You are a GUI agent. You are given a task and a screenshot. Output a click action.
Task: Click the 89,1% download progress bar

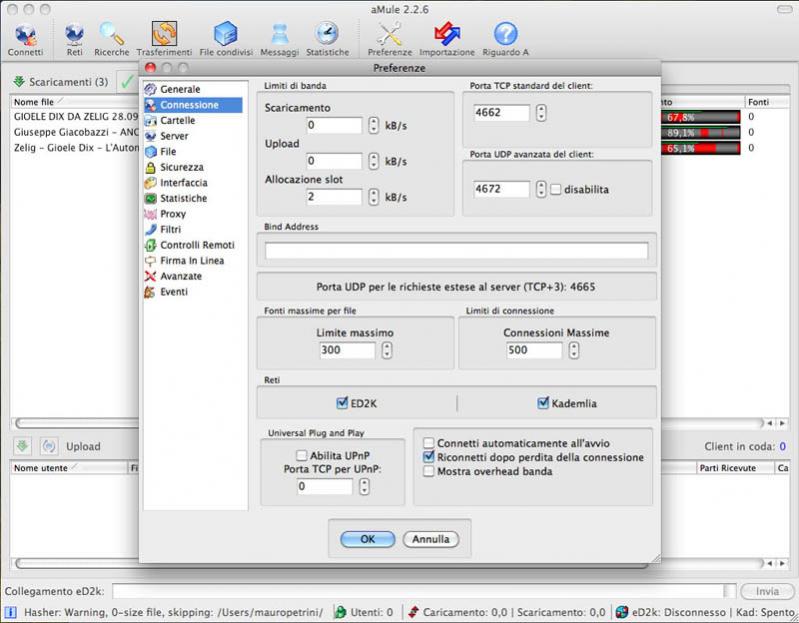[701, 133]
